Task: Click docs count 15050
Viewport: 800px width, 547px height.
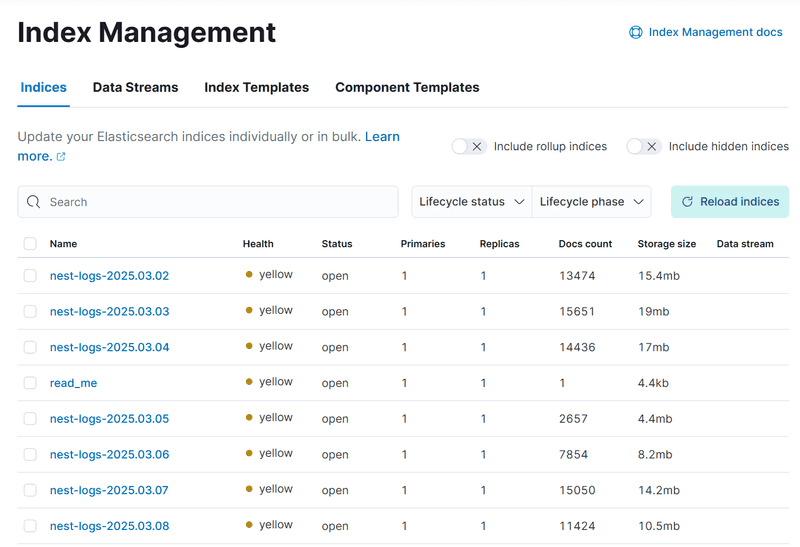Action: click(577, 490)
